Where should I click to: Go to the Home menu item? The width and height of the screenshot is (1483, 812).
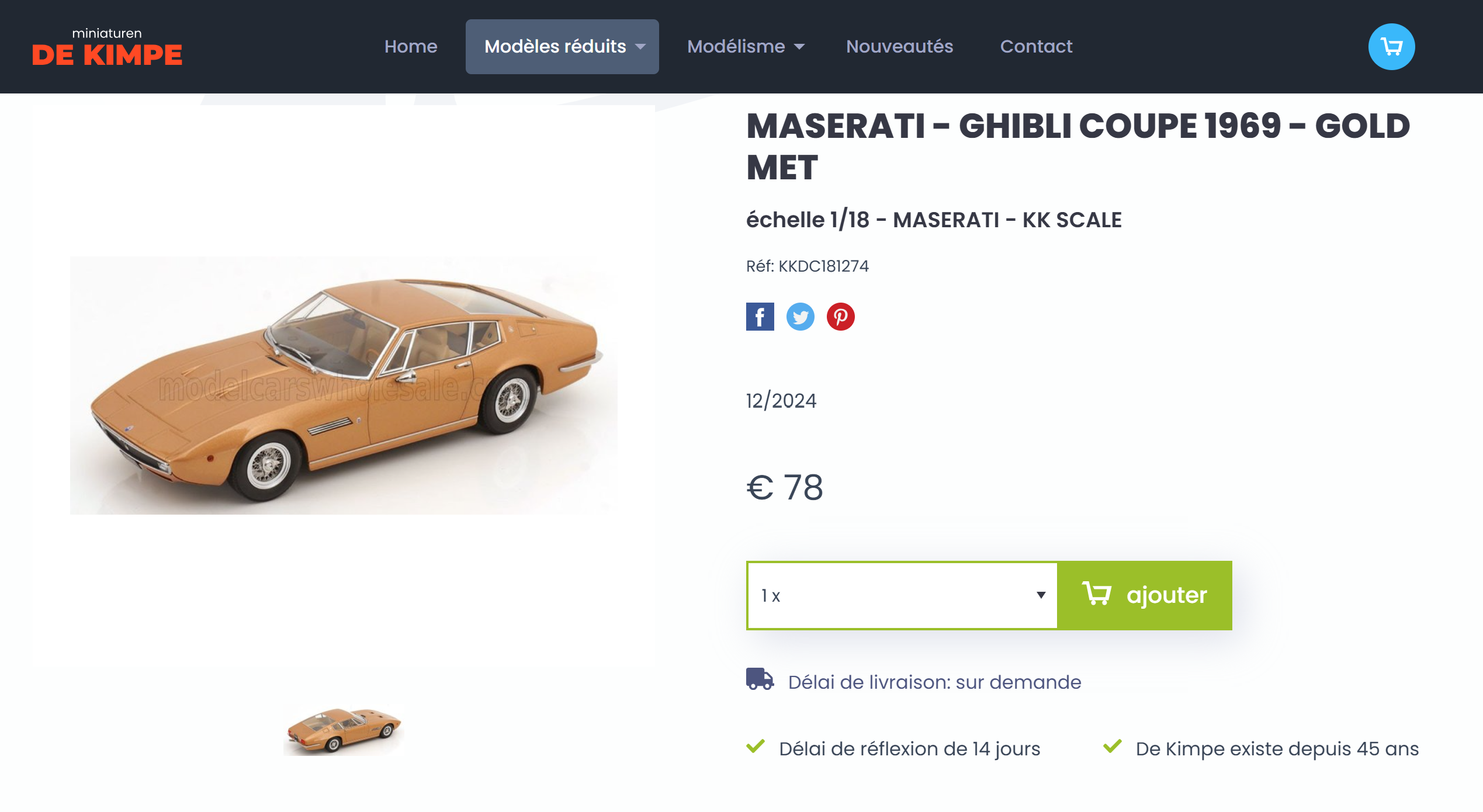[x=411, y=47]
